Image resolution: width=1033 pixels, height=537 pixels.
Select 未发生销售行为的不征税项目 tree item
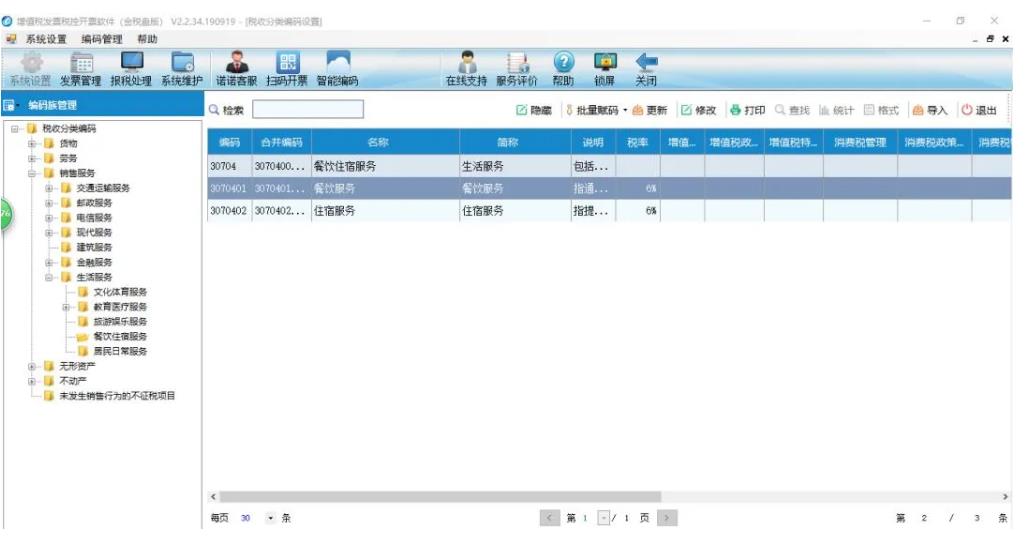(x=117, y=396)
